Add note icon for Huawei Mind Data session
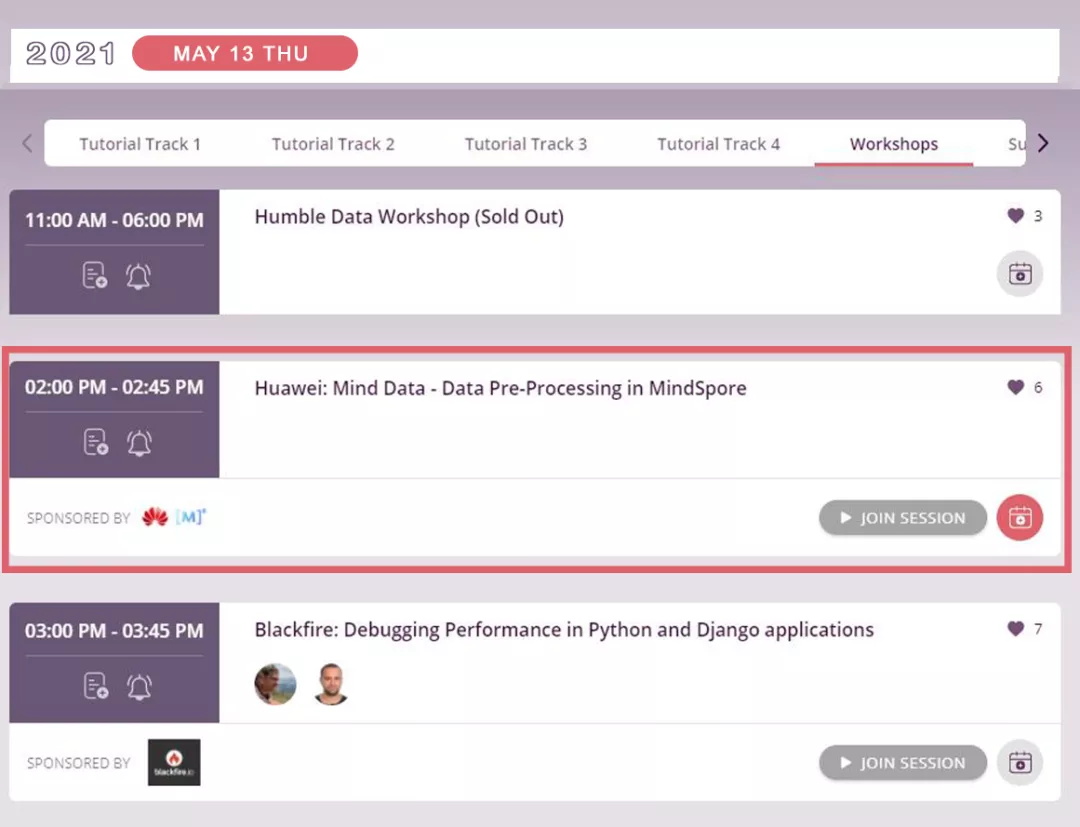Viewport: 1080px width, 827px height. point(95,443)
